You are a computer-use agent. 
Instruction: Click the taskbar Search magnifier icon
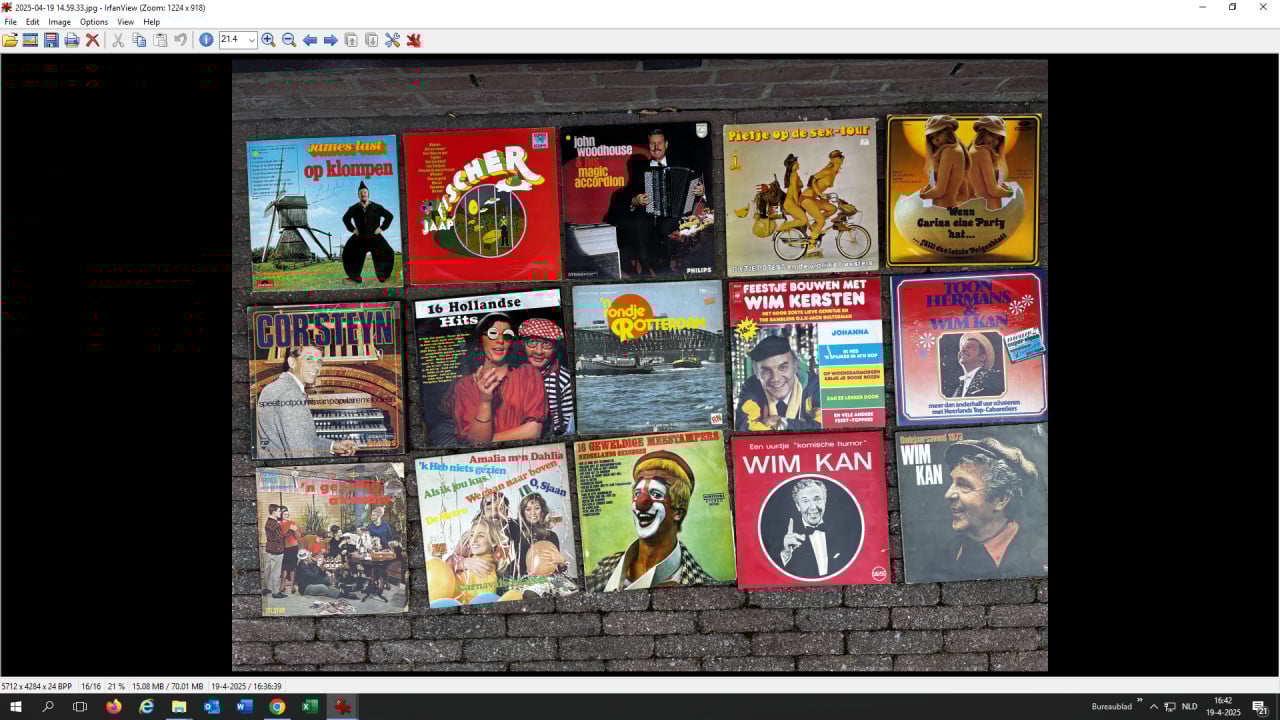(x=47, y=706)
